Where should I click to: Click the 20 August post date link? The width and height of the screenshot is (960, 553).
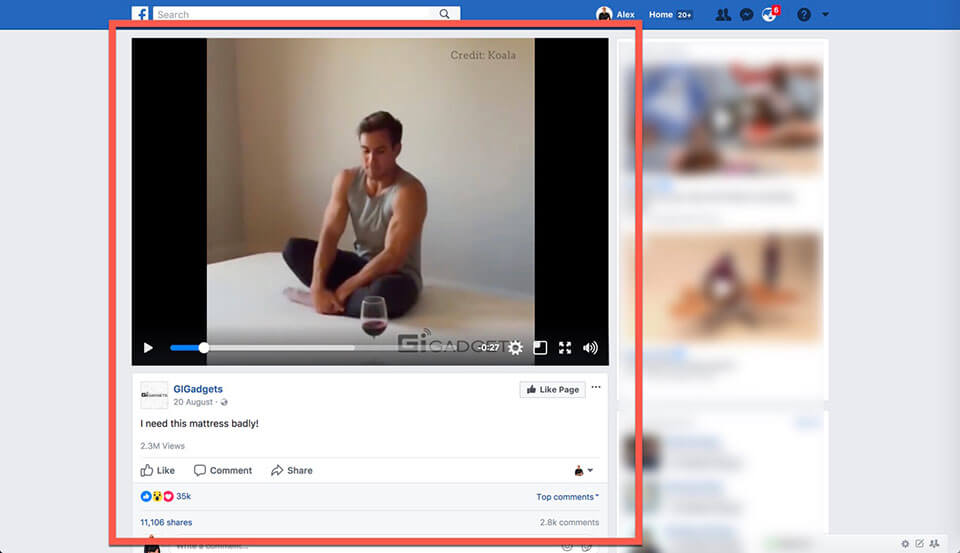(x=193, y=402)
